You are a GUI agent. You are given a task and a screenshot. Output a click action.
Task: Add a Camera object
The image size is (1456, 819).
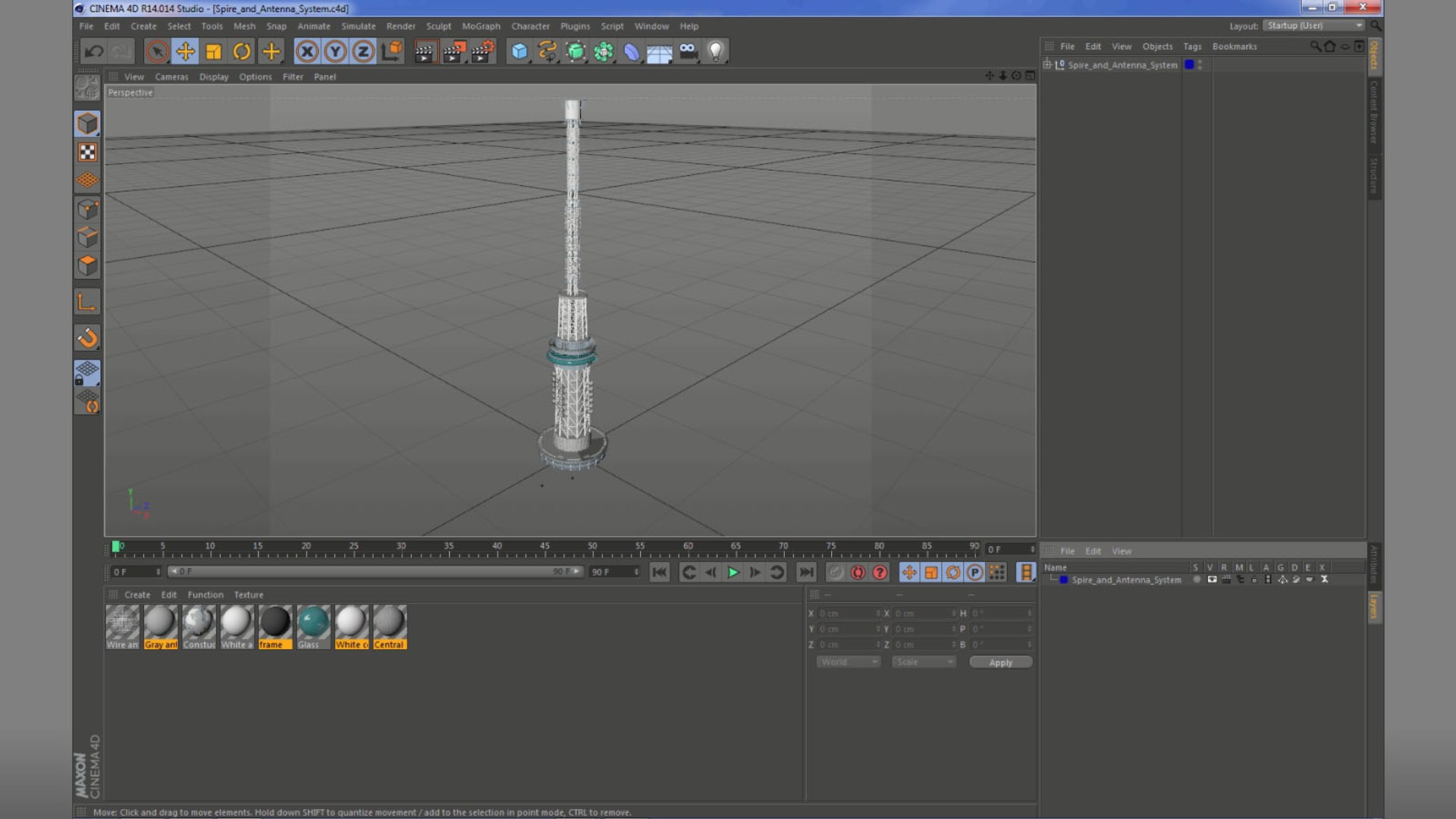tap(688, 52)
